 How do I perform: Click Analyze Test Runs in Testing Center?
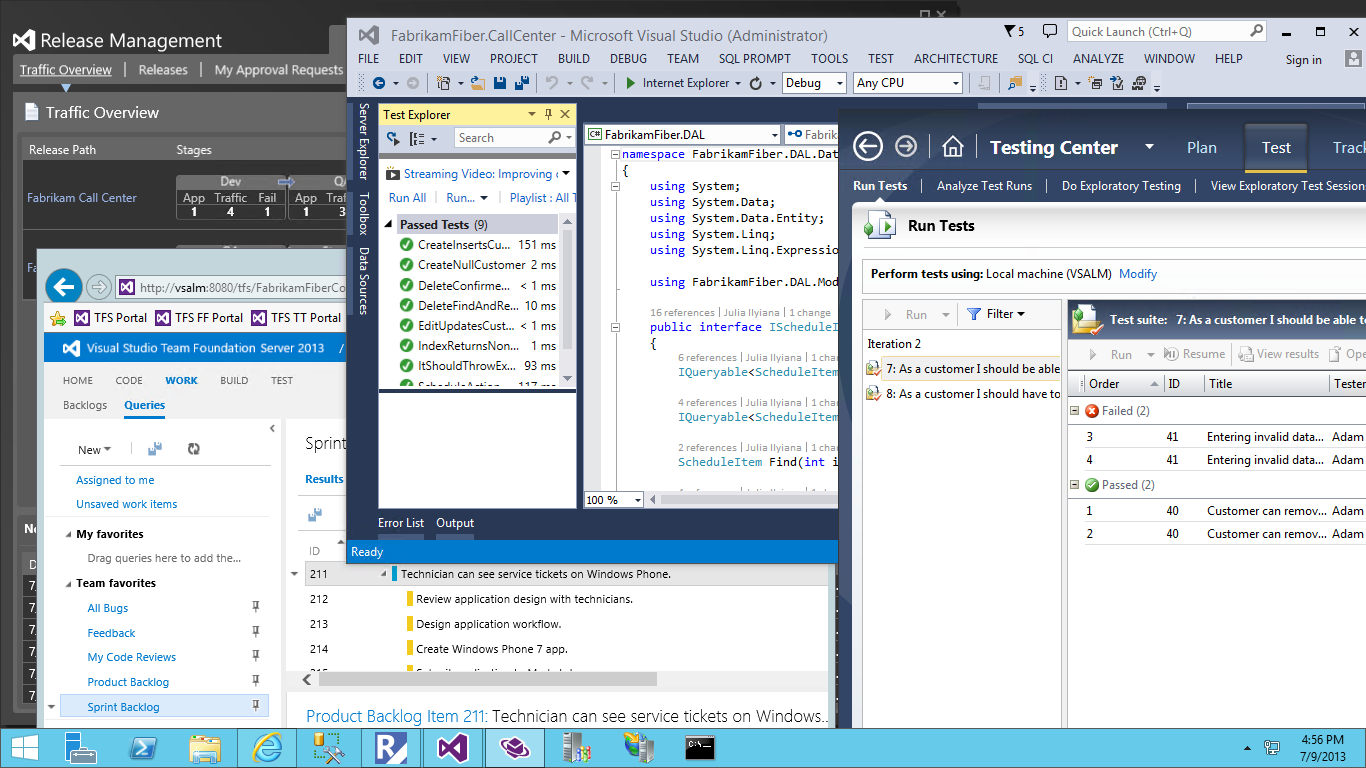tap(984, 186)
